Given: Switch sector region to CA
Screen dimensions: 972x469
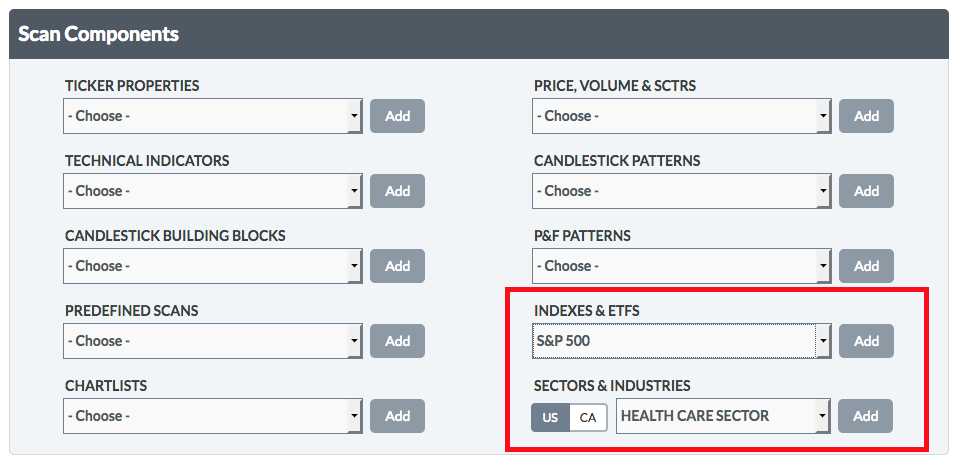Looking at the screenshot, I should pos(588,417).
